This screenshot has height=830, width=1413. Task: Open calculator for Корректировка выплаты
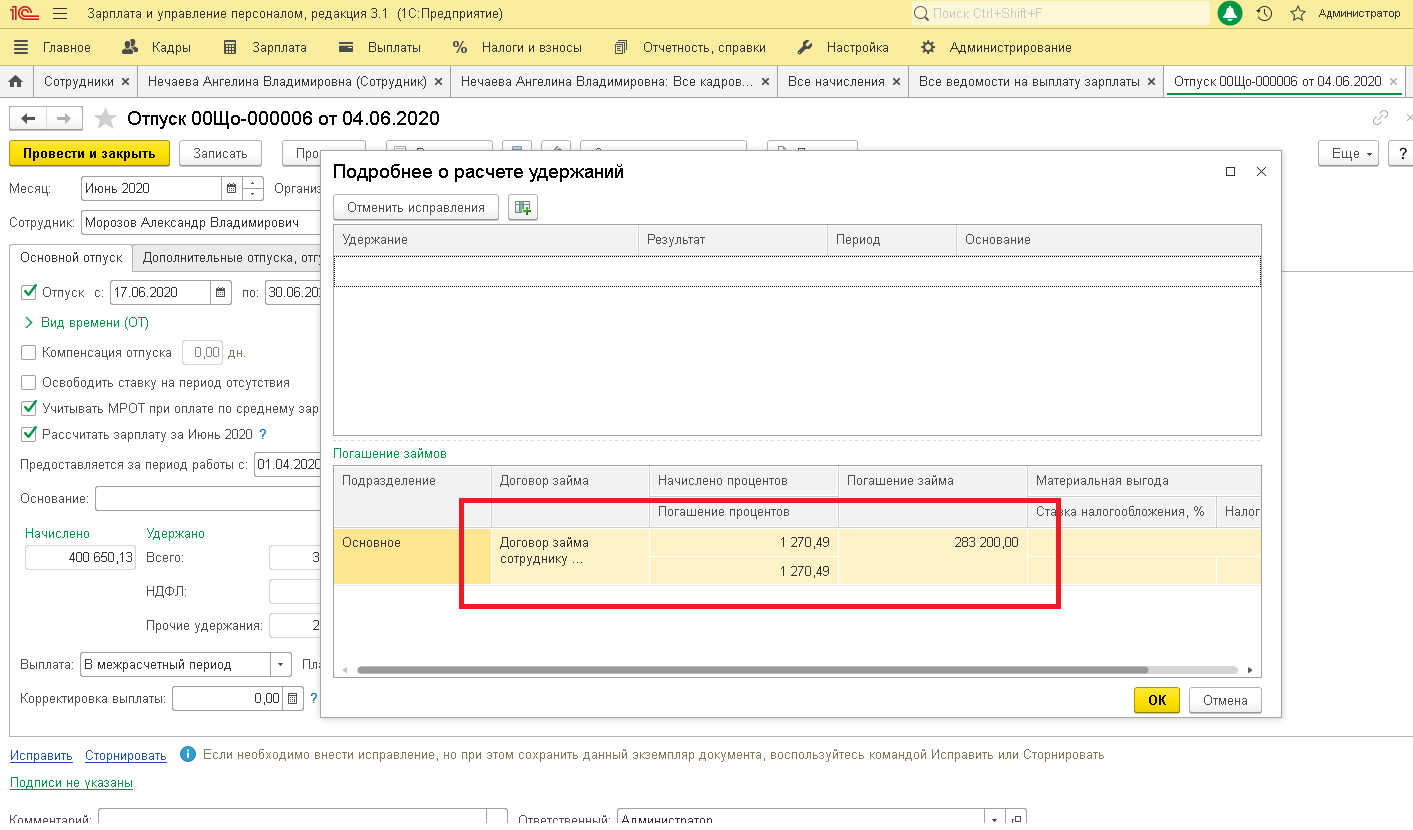293,699
